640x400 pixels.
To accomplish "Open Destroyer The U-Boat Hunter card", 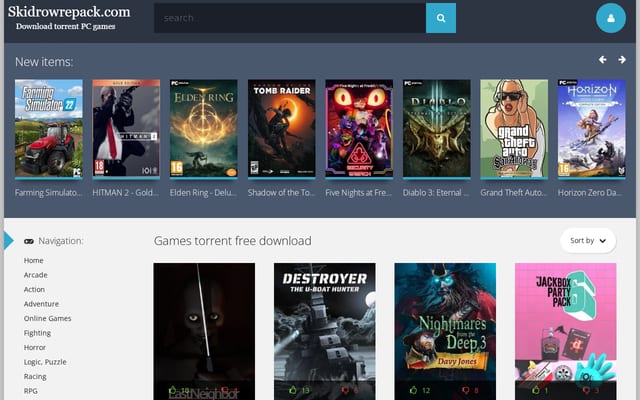I will pos(325,331).
